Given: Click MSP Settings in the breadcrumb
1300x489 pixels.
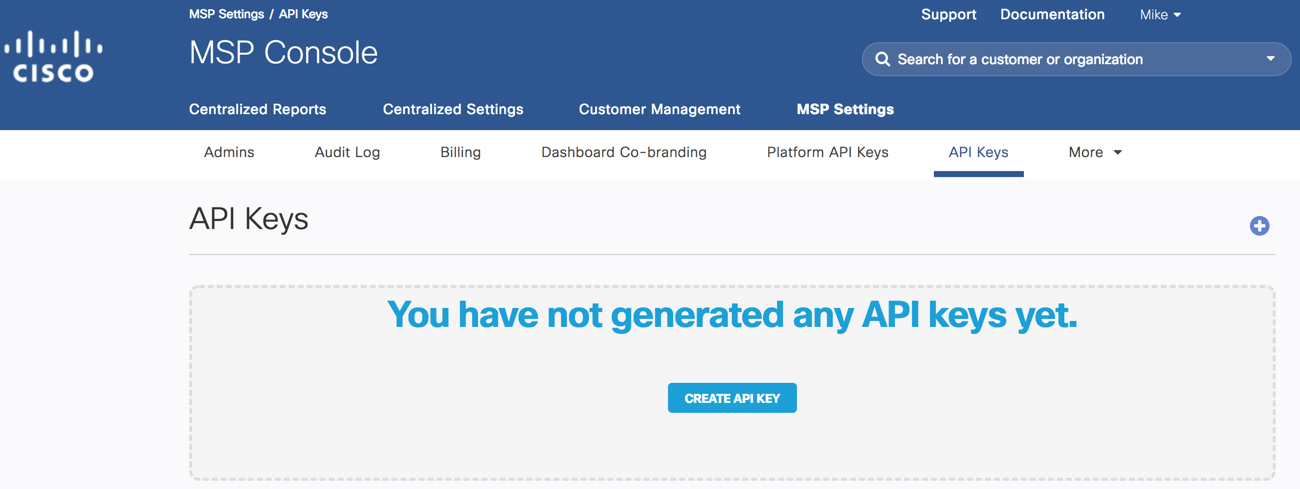Looking at the screenshot, I should [x=226, y=14].
